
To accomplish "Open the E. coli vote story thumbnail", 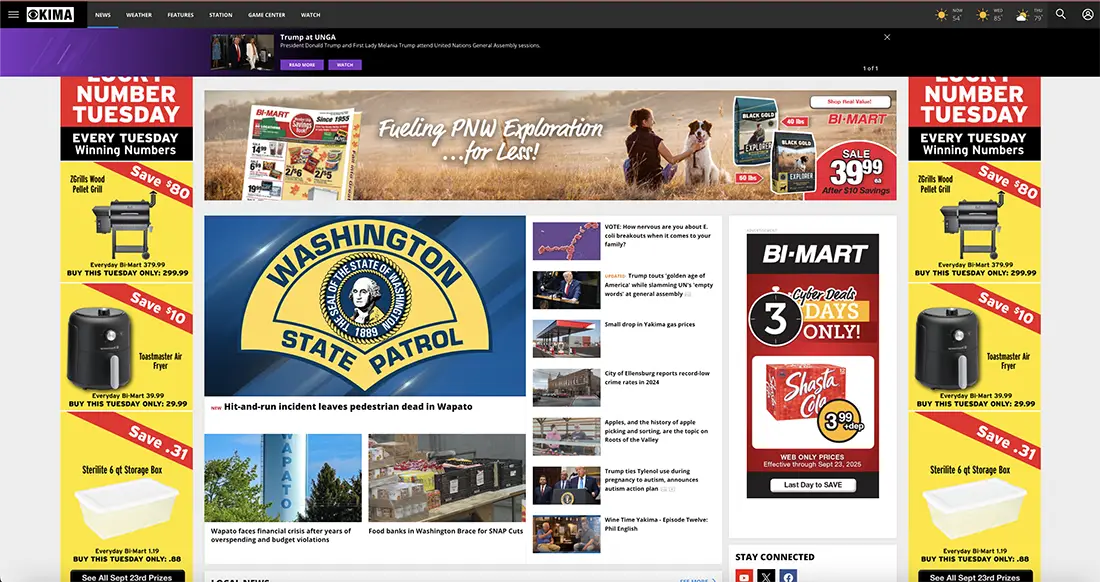I will (566, 241).
